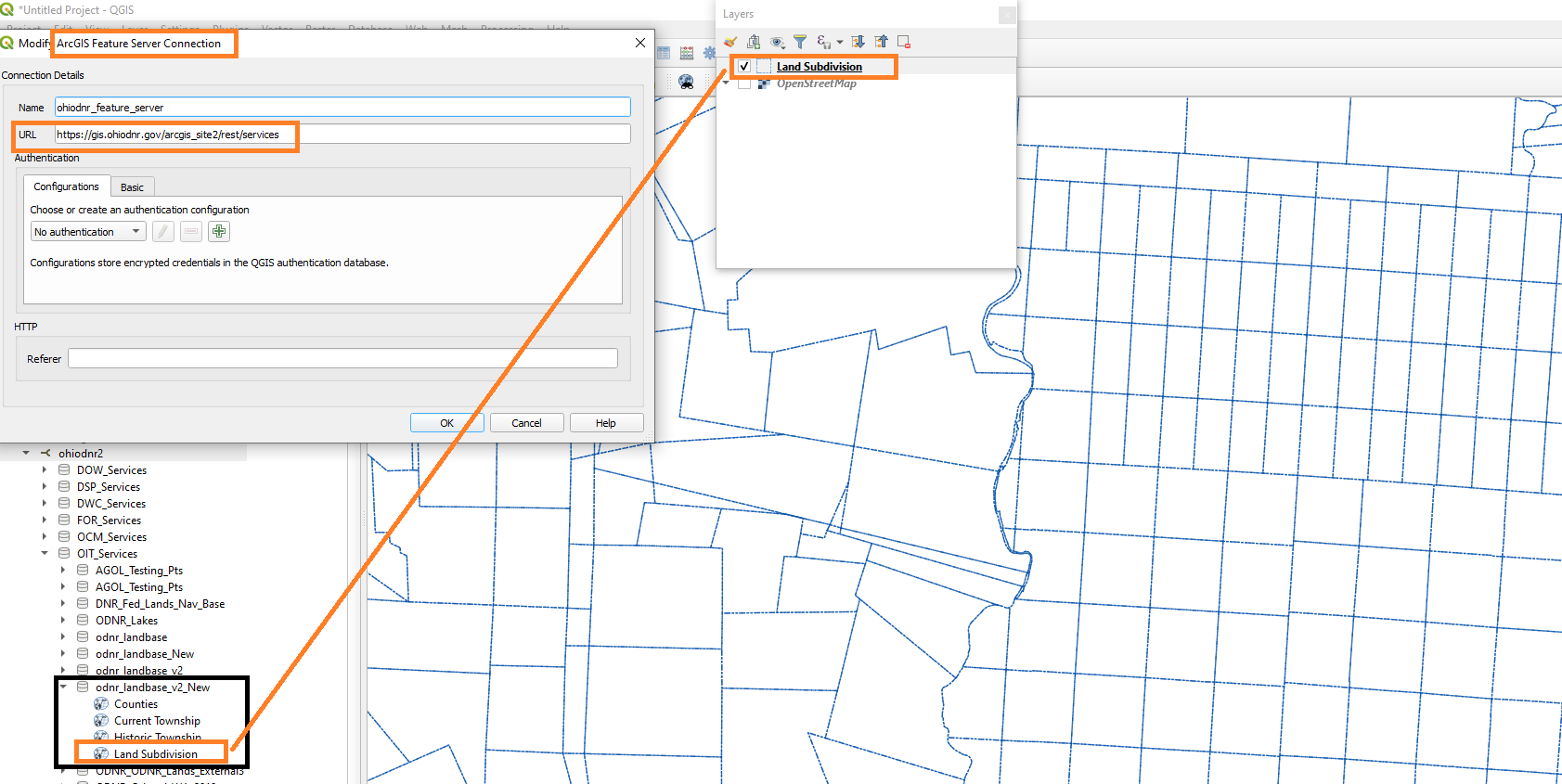Click the QGIS logo in title bar

(7, 10)
